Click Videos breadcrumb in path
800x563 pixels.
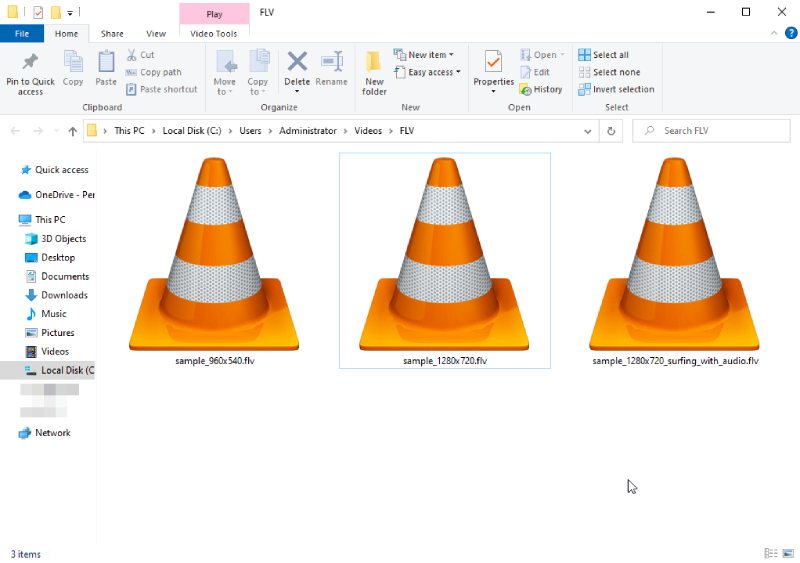(368, 131)
